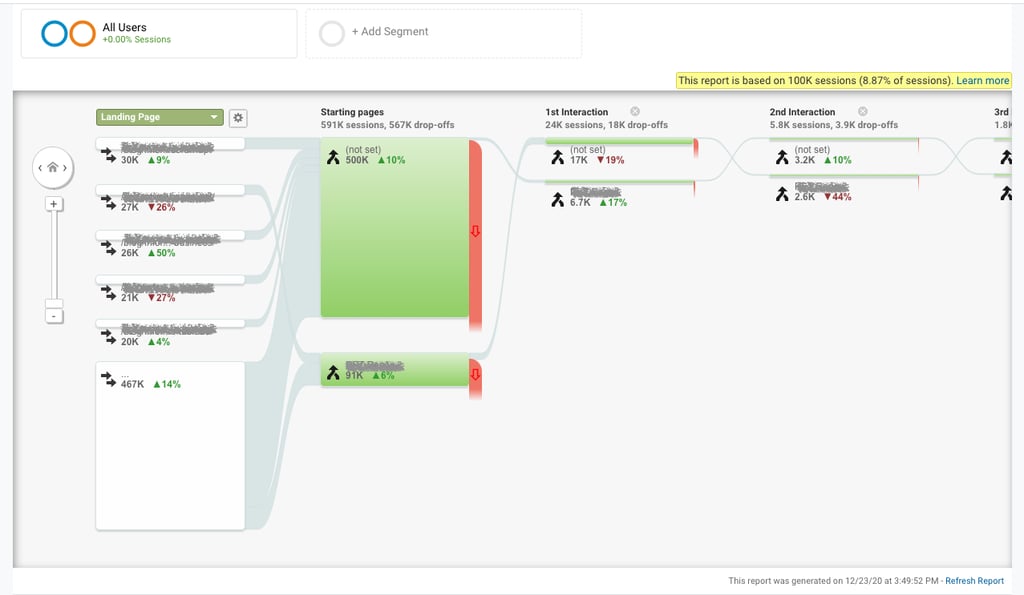Remove the 2nd Interaction step with its X

pos(862,112)
